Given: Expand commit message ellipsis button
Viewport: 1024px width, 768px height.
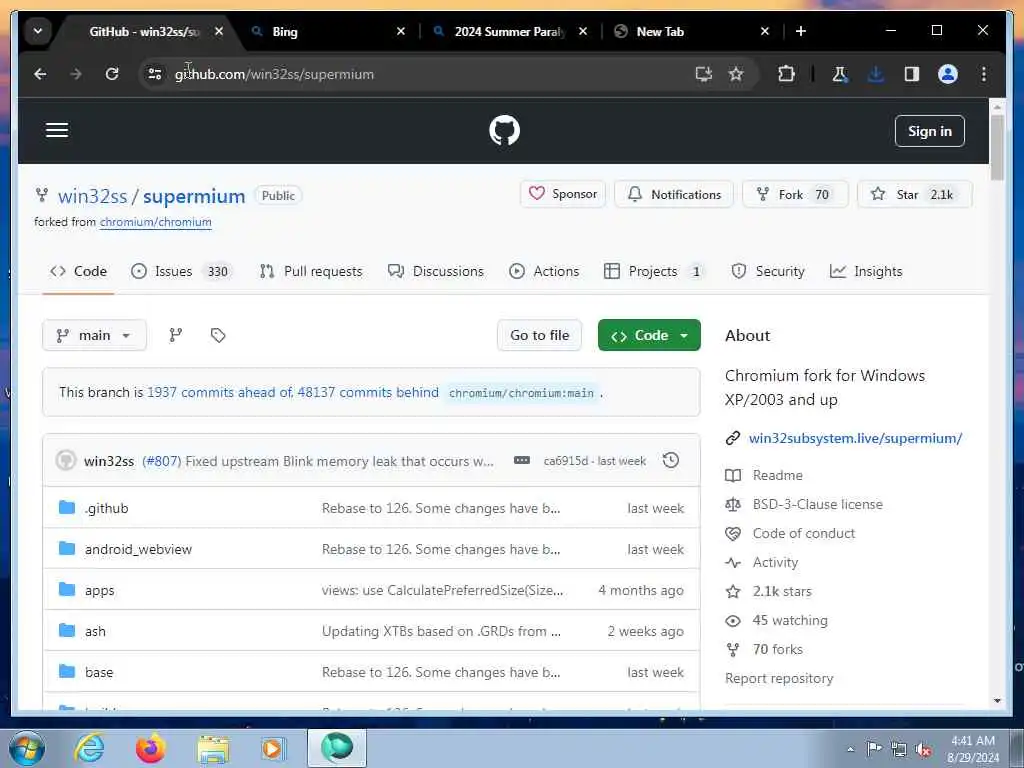Looking at the screenshot, I should click(x=522, y=460).
